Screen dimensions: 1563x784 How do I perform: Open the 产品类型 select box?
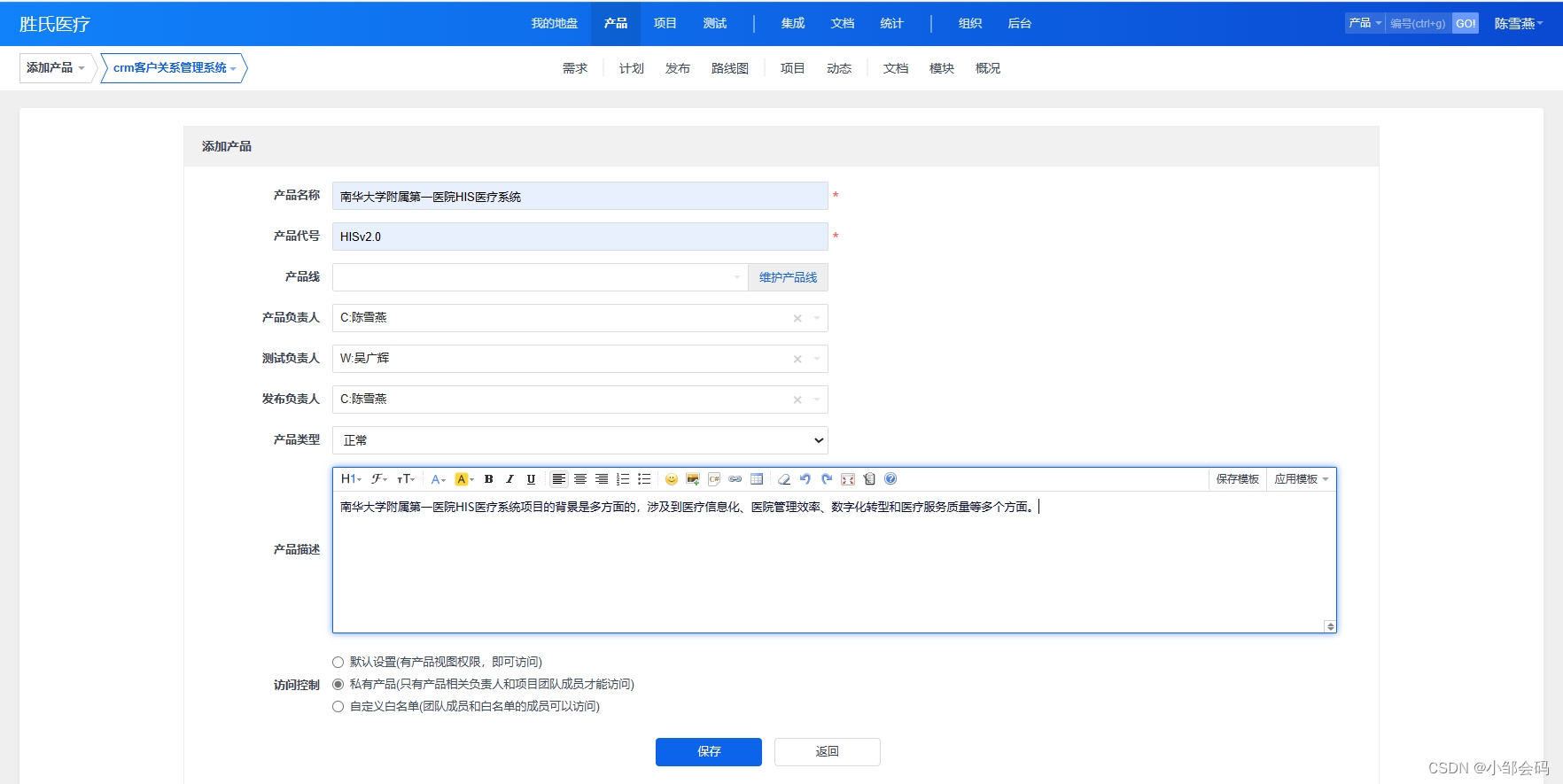click(x=580, y=440)
